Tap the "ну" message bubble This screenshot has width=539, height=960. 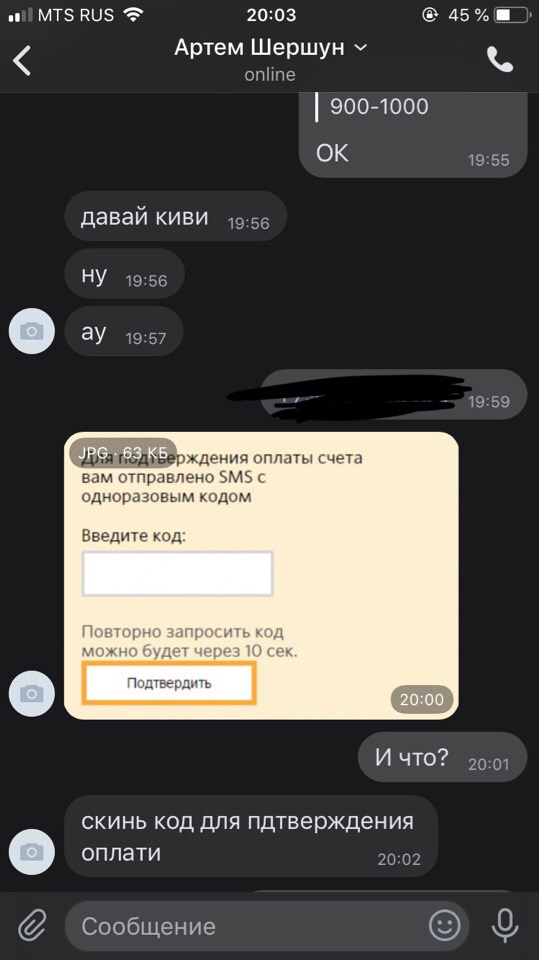click(124, 276)
